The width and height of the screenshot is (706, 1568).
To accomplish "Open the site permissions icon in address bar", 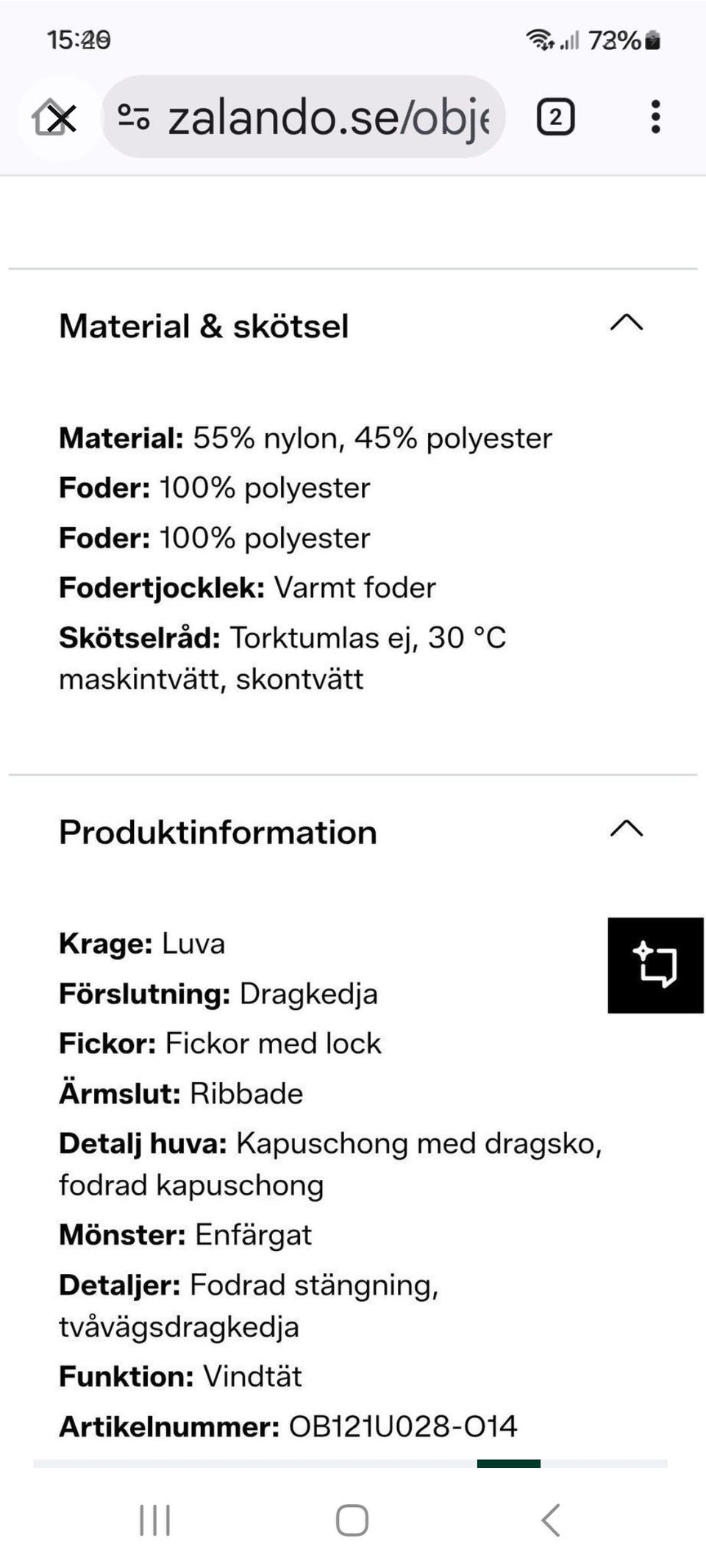I will pos(133,116).
